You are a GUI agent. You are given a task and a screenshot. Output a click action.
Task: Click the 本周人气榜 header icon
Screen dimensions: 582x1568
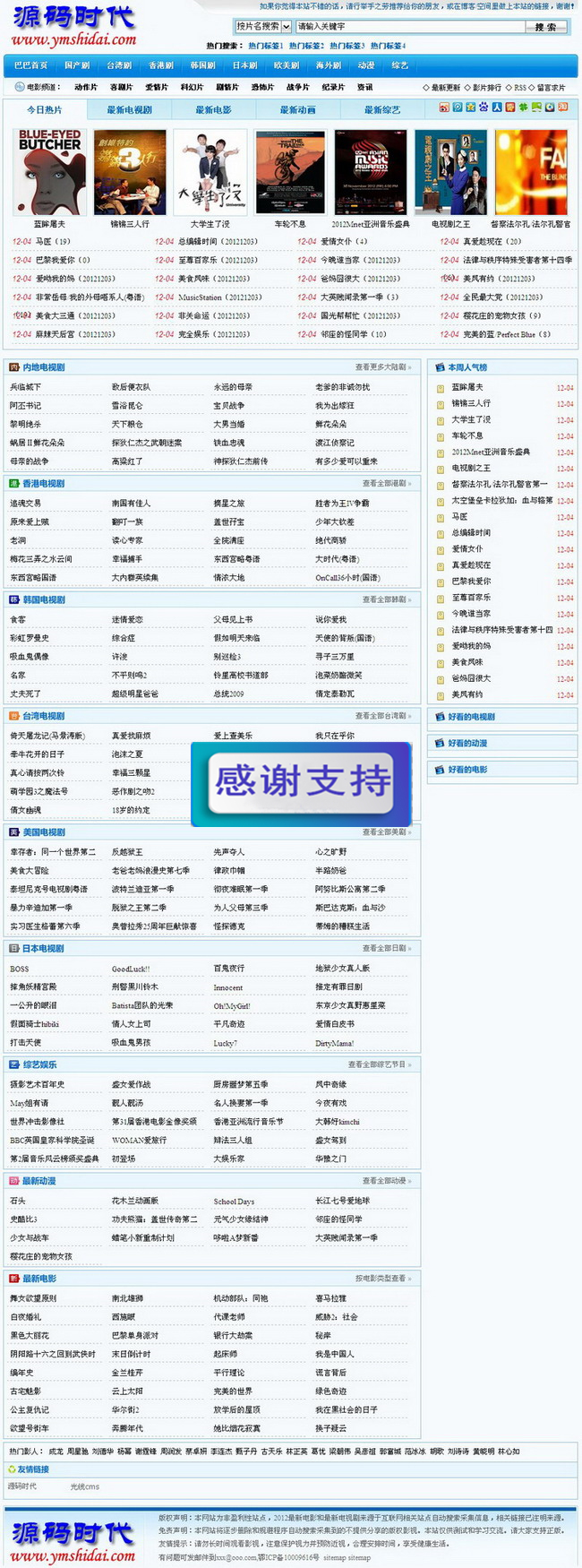(439, 367)
